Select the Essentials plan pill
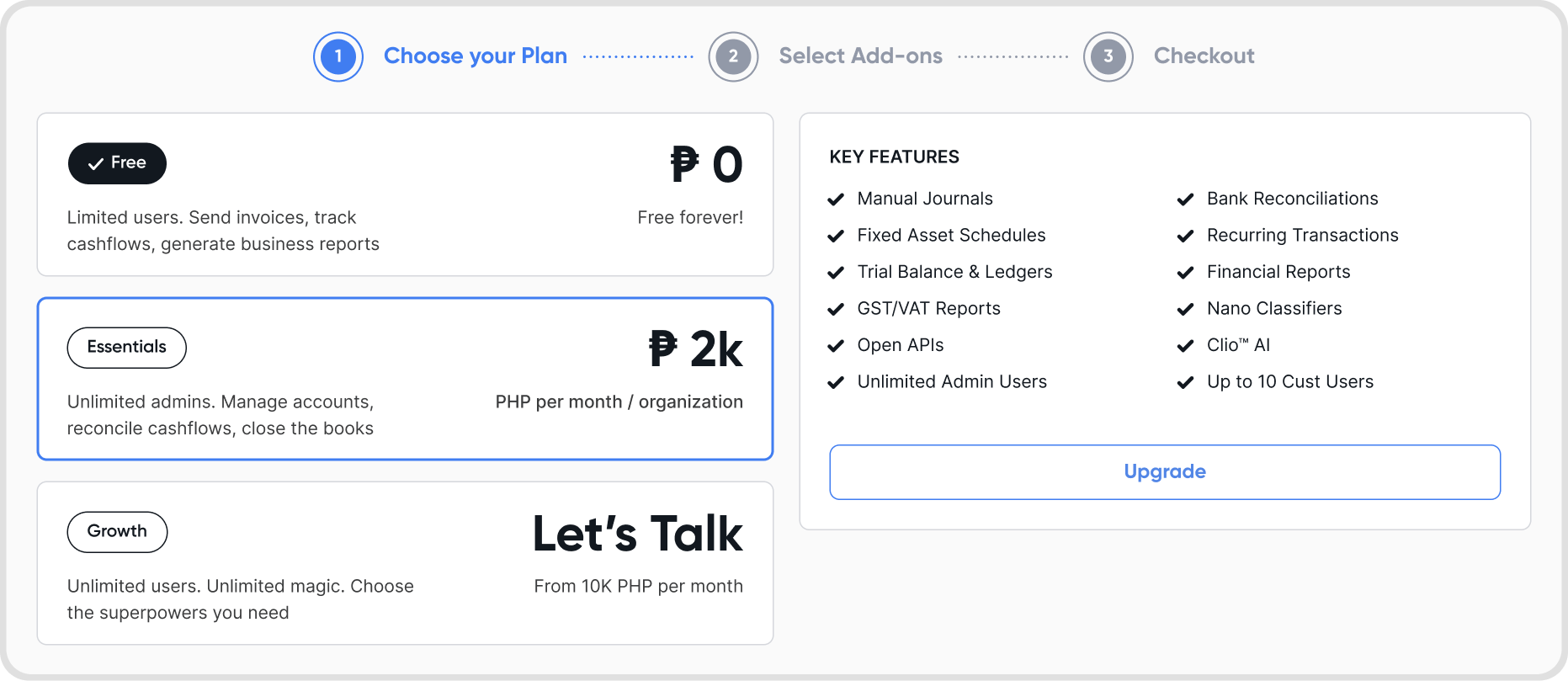The width and height of the screenshot is (1568, 681). click(x=126, y=348)
